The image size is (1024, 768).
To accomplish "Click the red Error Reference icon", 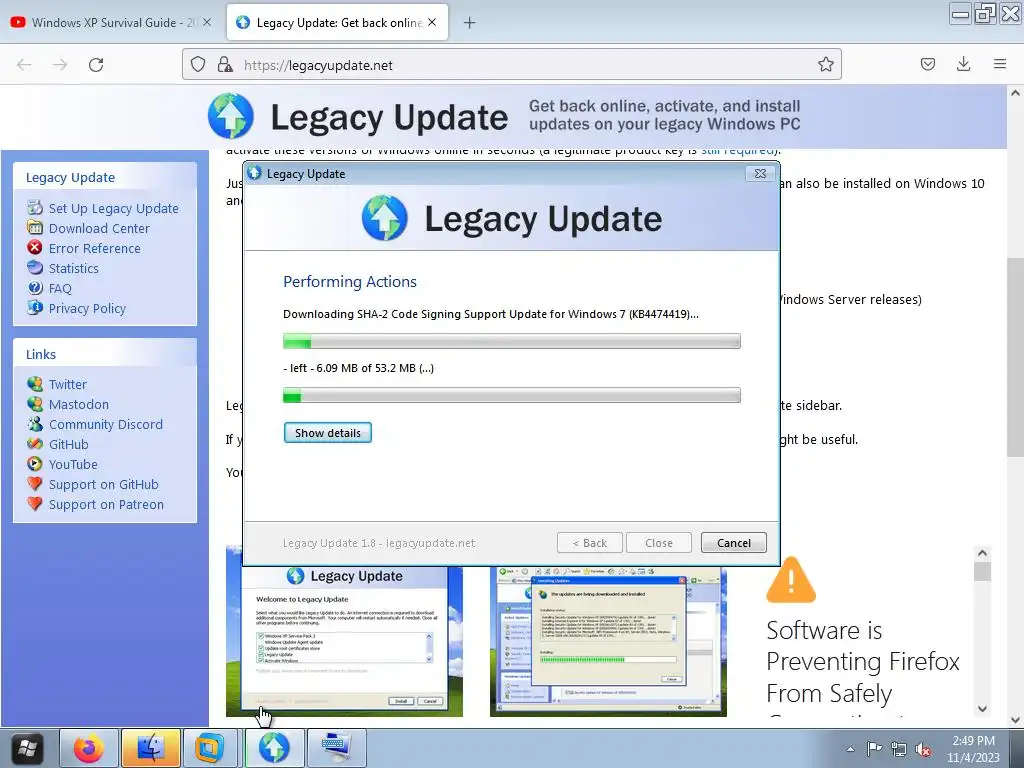I will 35,248.
